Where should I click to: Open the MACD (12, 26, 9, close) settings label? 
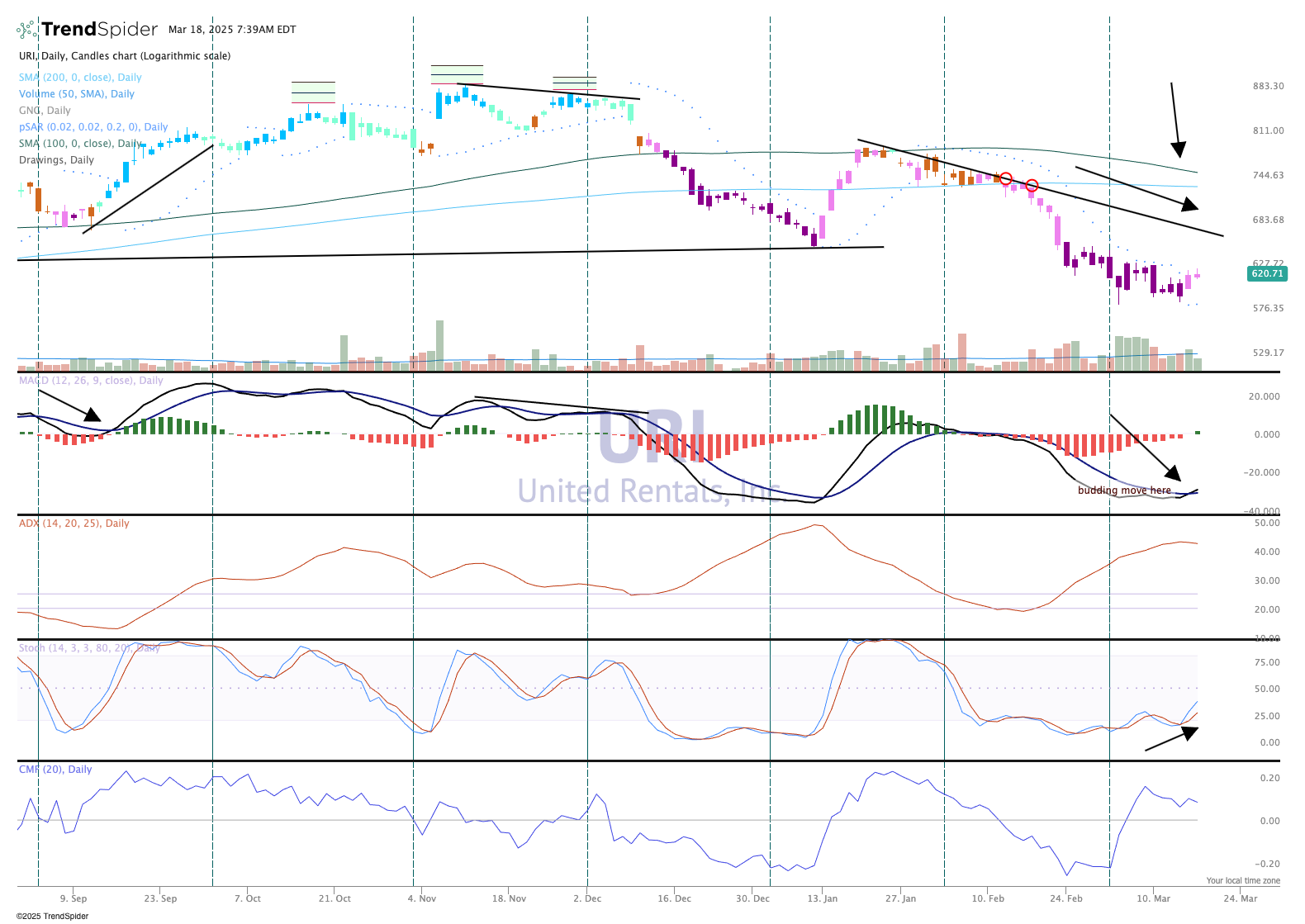pyautogui.click(x=91, y=381)
